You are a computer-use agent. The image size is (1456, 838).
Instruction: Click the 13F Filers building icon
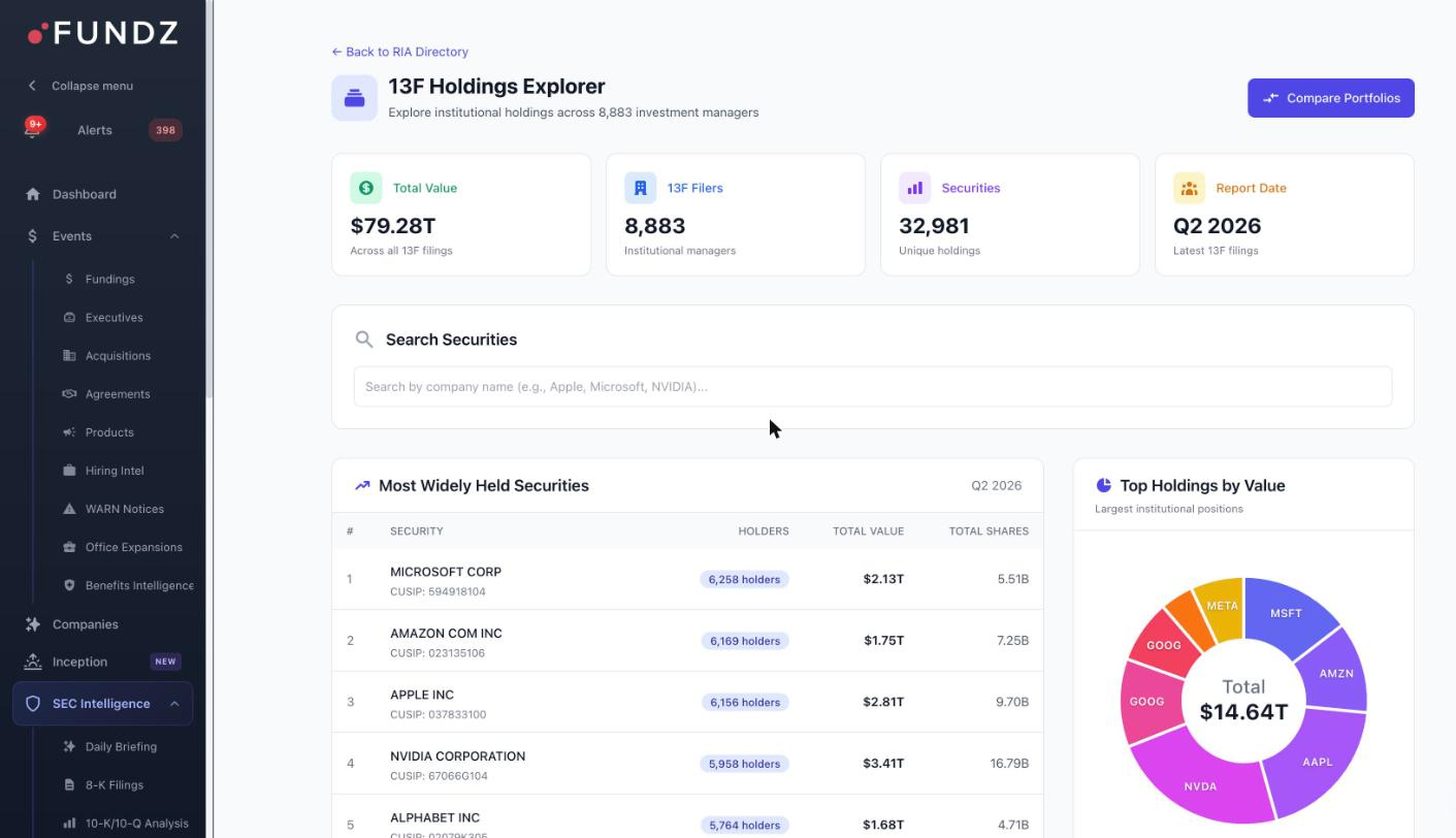640,188
